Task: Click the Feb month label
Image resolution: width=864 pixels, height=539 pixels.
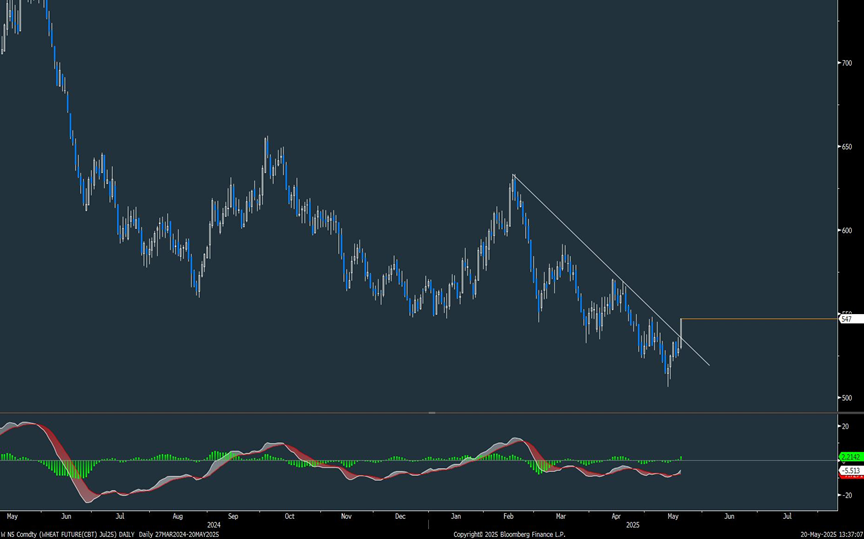Action: point(509,516)
